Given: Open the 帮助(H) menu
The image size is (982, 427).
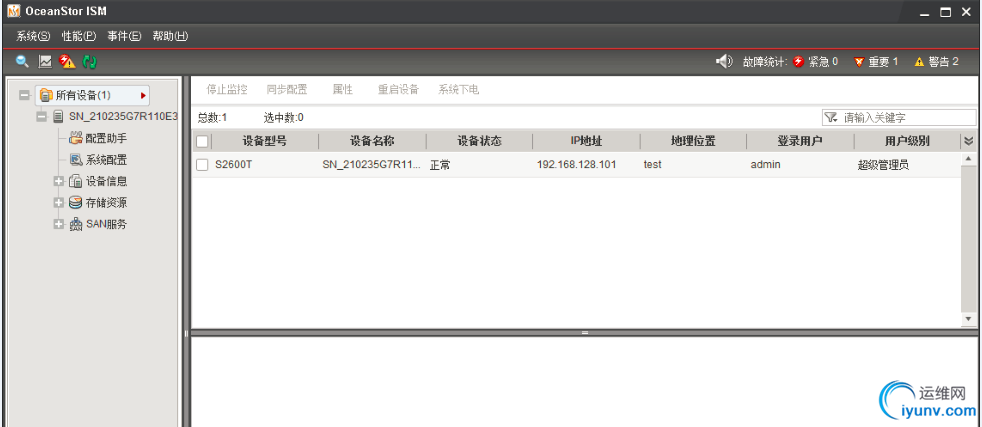Looking at the screenshot, I should point(170,36).
